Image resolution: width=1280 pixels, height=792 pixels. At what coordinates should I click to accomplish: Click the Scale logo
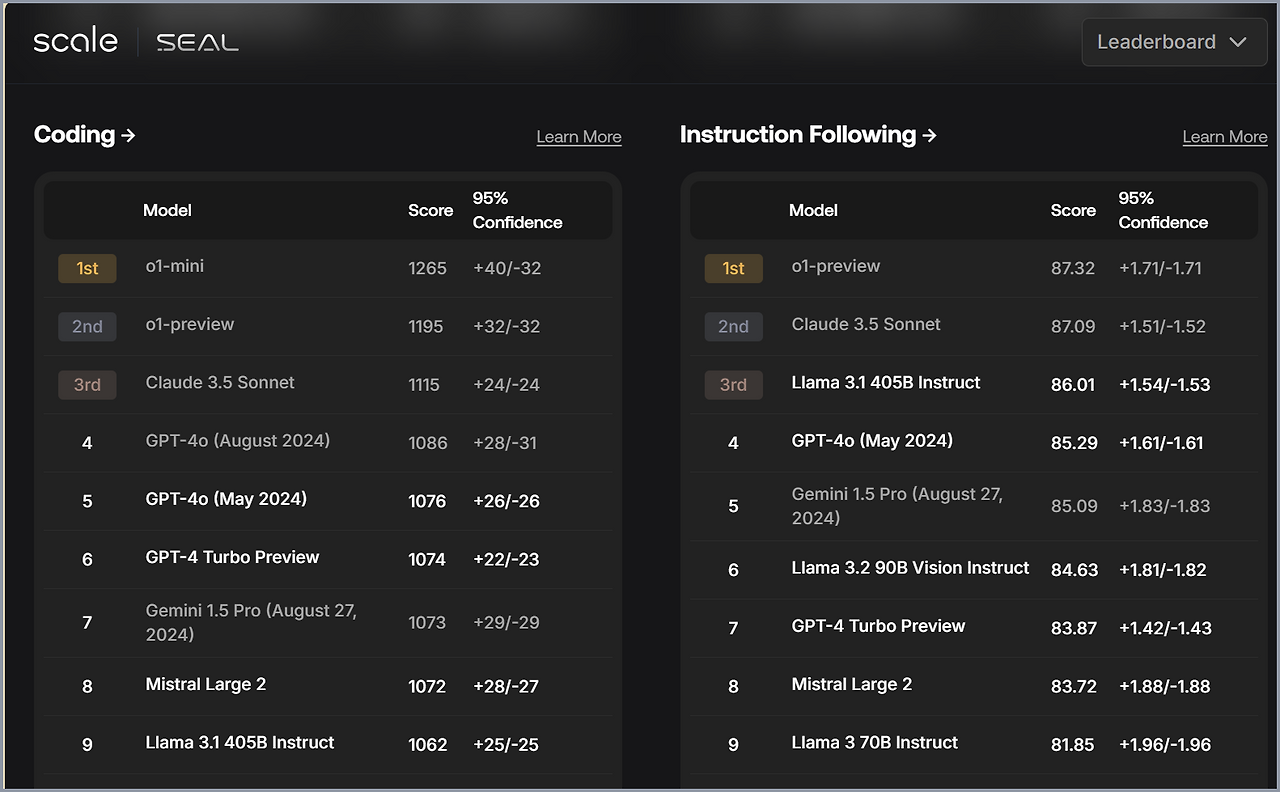click(x=75, y=41)
